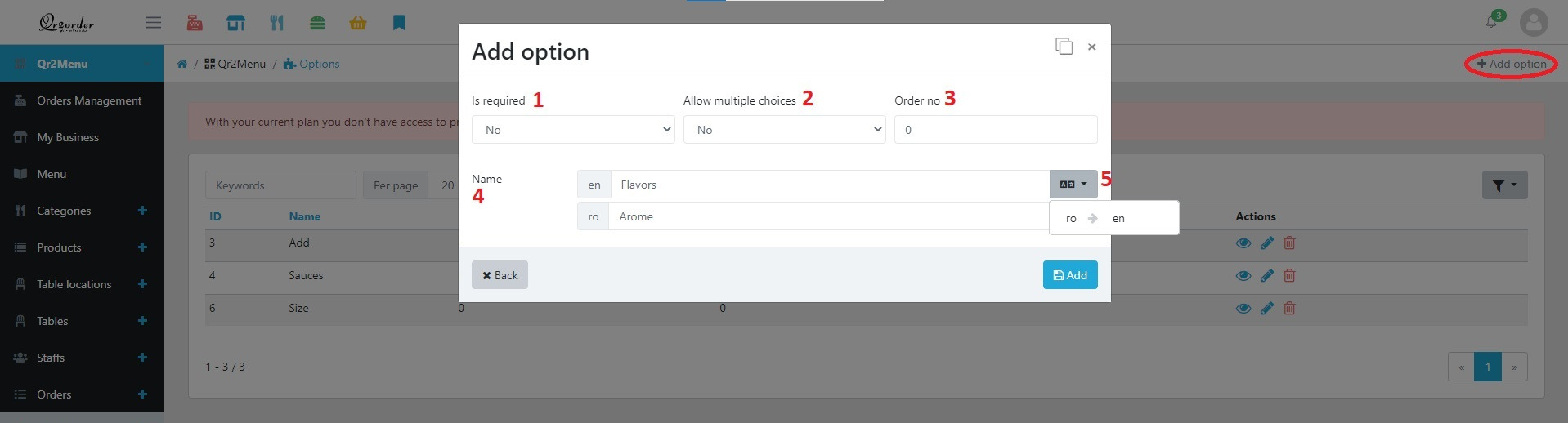The height and width of the screenshot is (423, 1568).
Task: Open the blue store icon in toolbar
Action: pos(235,23)
